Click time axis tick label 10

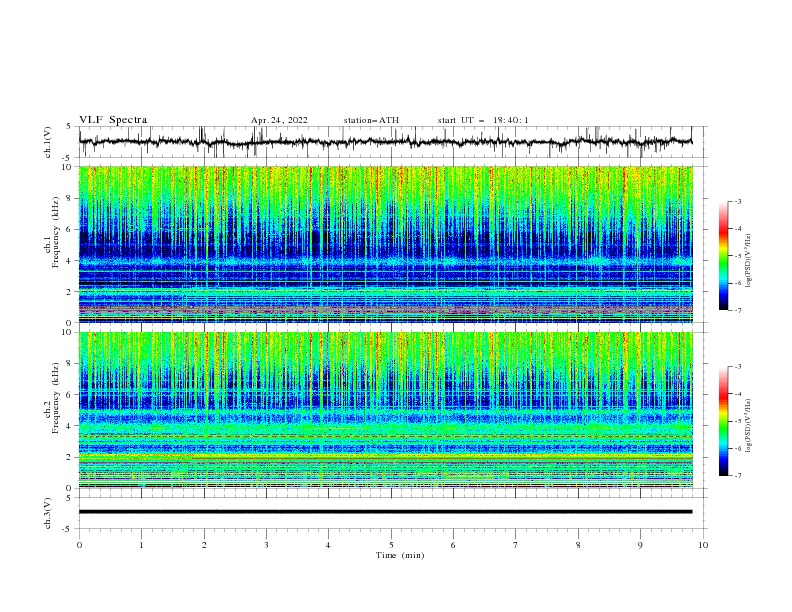(703, 545)
